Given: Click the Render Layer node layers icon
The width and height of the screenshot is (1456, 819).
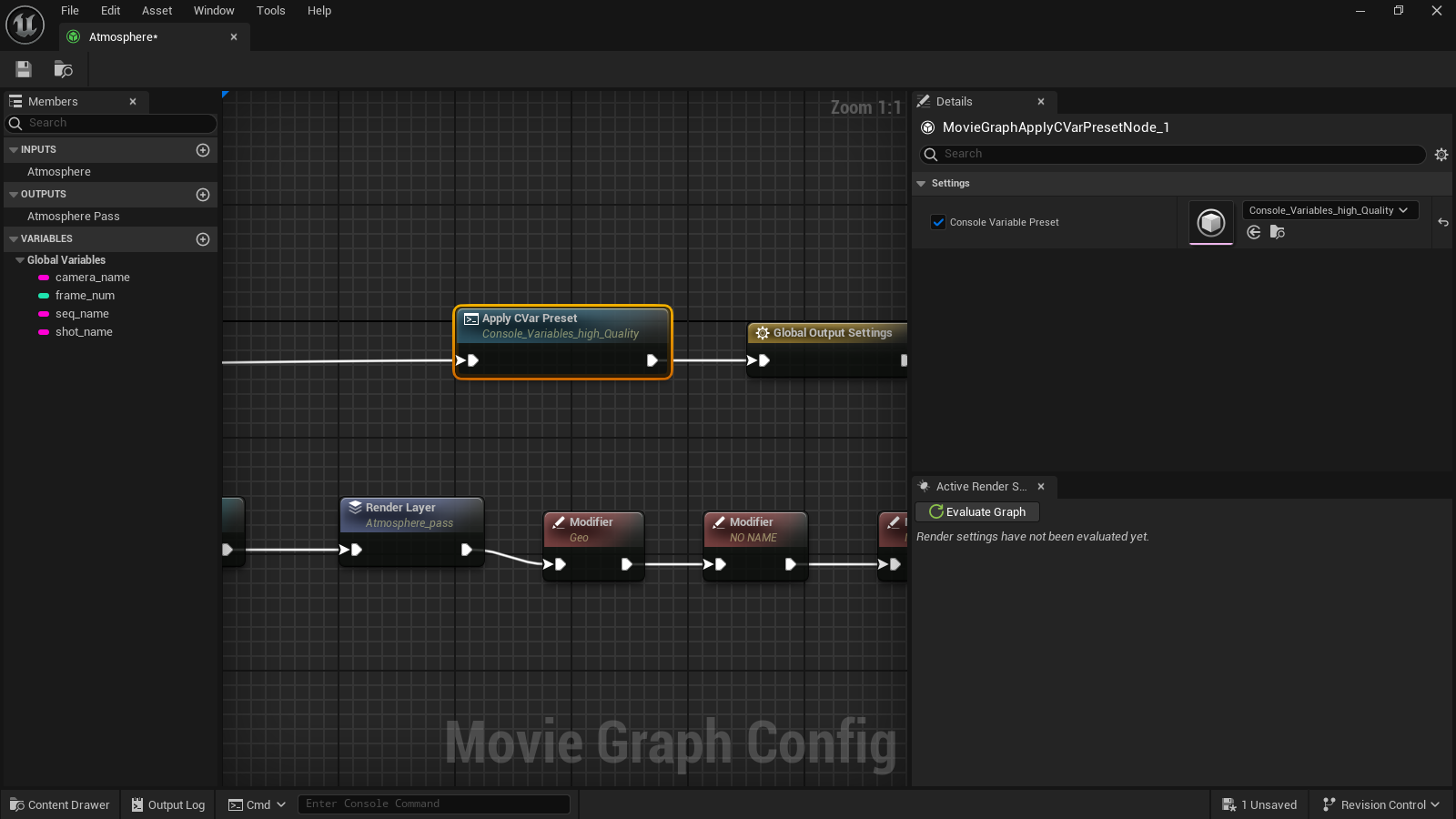Looking at the screenshot, I should 355,508.
